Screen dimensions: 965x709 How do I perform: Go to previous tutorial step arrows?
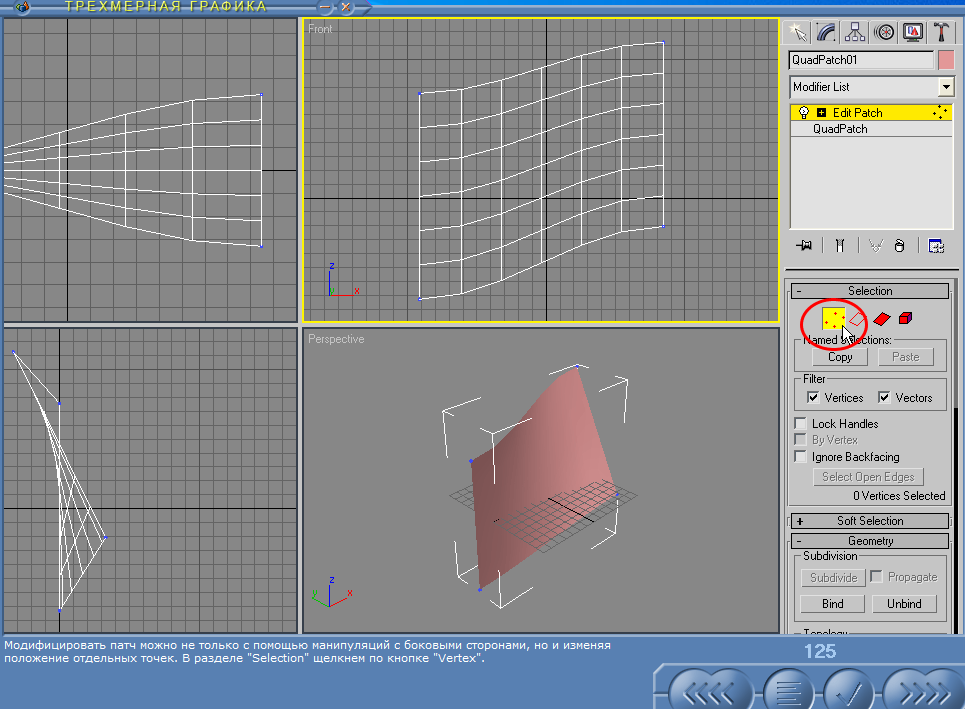click(710, 693)
